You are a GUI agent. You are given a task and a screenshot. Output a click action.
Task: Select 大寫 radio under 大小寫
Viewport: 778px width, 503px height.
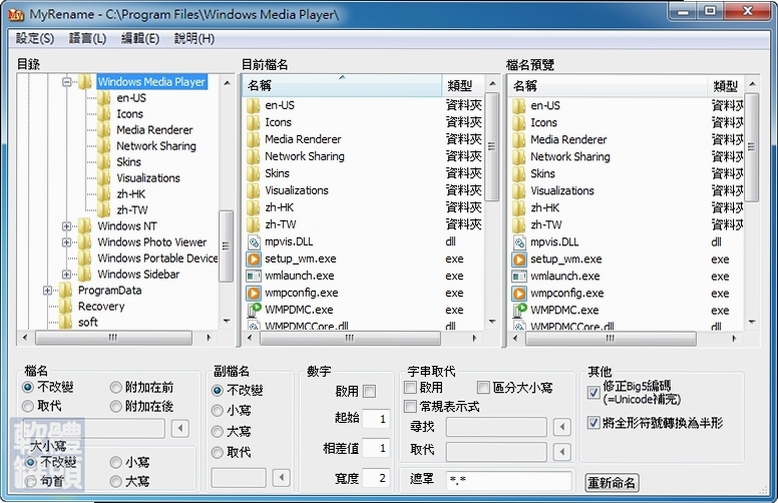pyautogui.click(x=116, y=481)
